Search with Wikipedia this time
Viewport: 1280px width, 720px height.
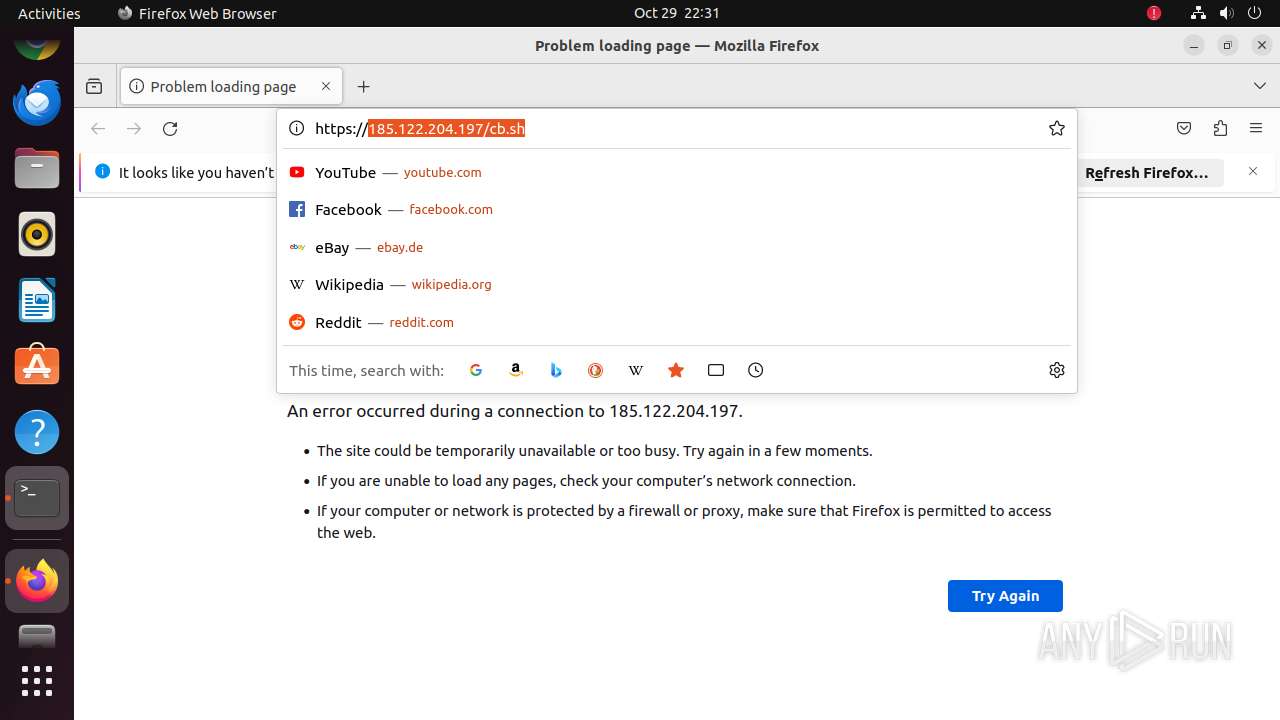[636, 370]
